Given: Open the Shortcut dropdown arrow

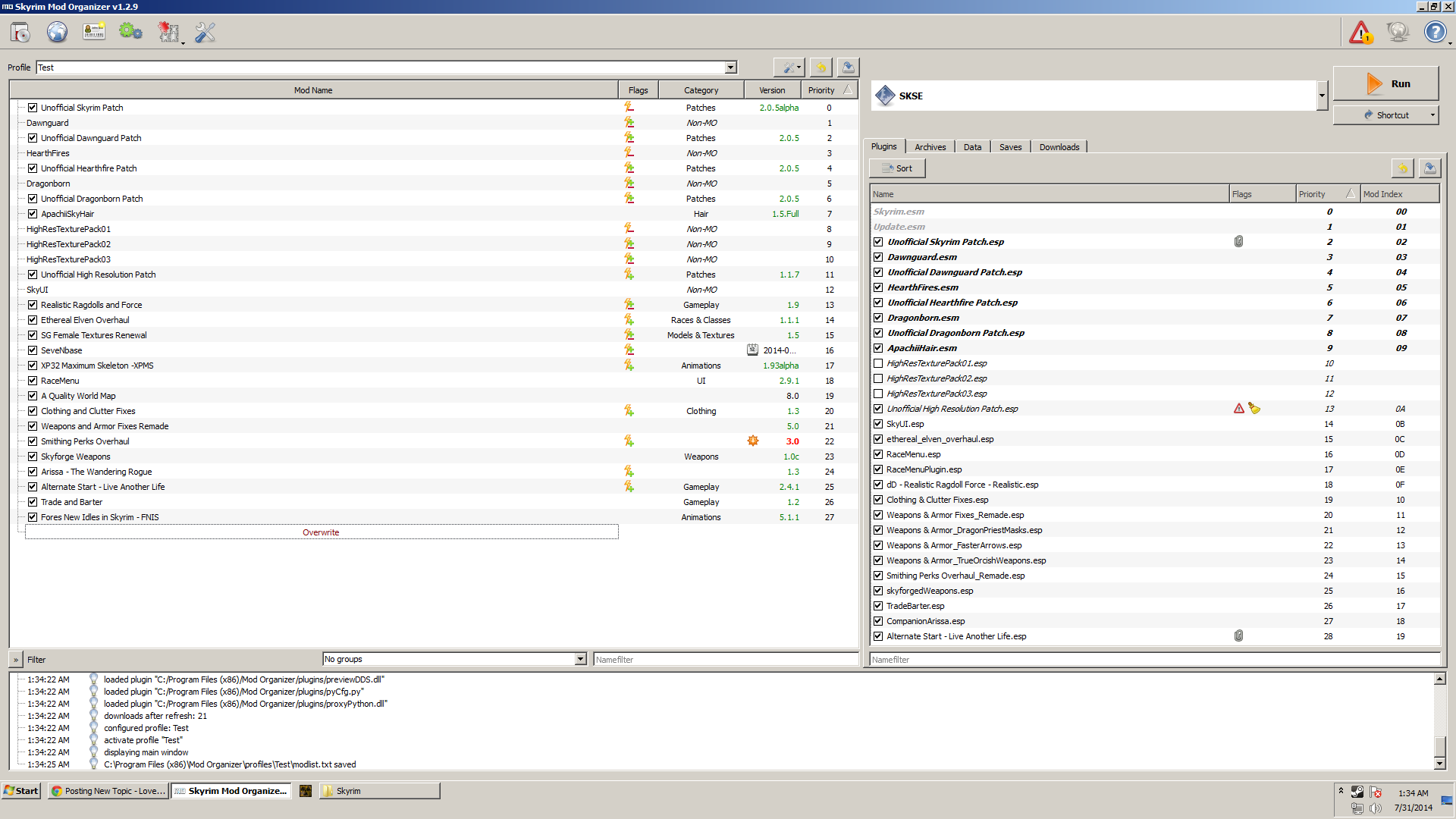Looking at the screenshot, I should [x=1432, y=115].
